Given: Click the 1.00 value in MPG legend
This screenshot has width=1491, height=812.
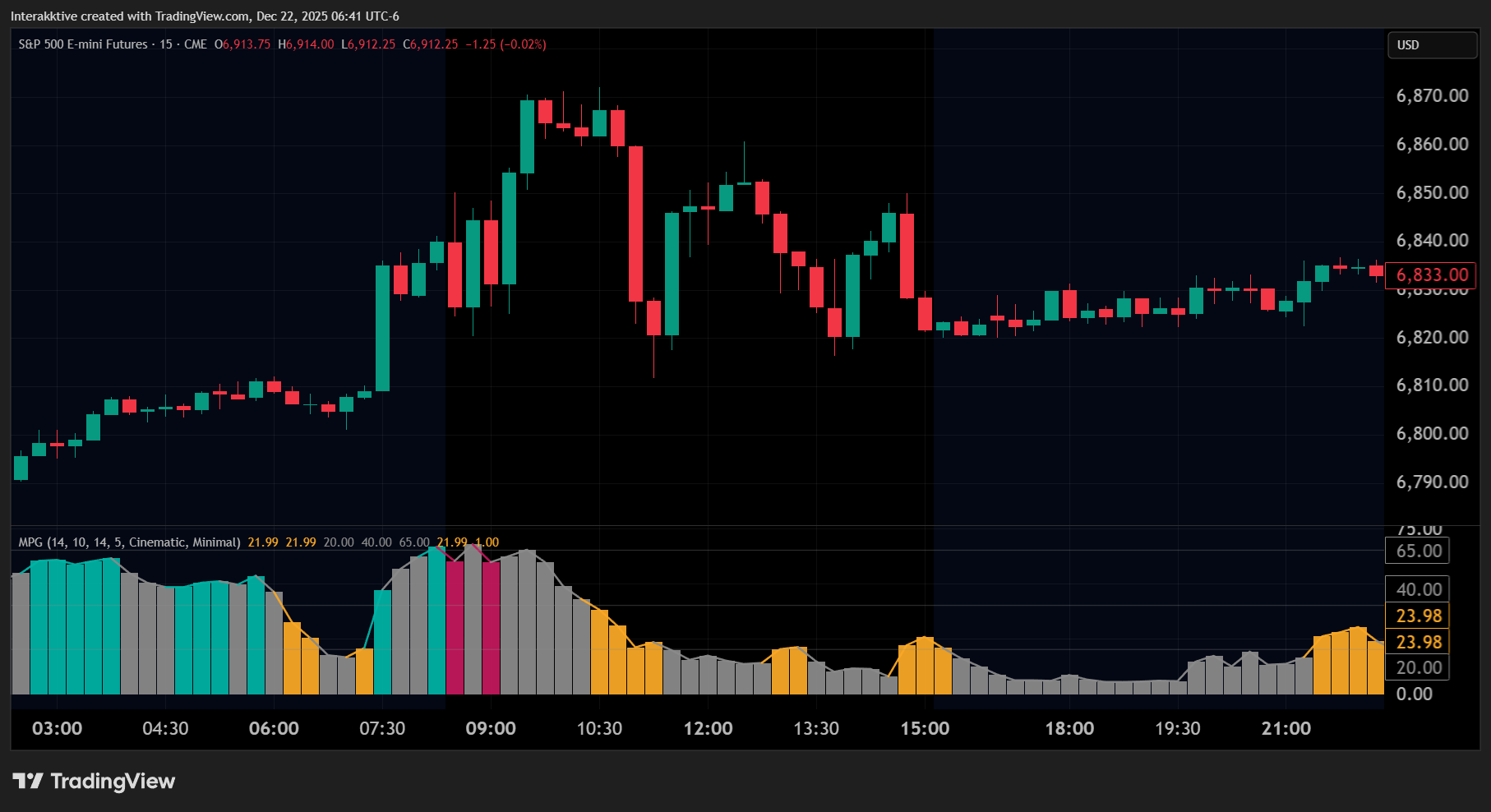Looking at the screenshot, I should point(487,542).
